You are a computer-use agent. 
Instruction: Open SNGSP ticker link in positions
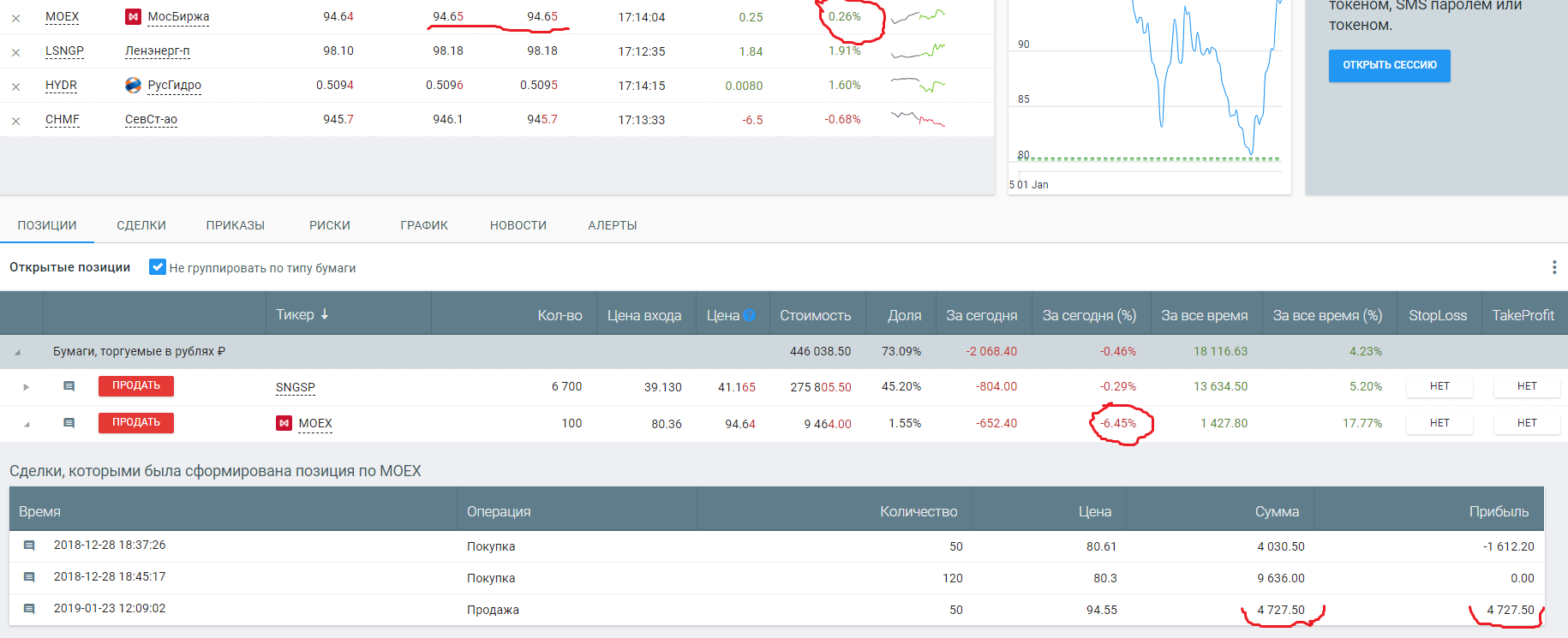point(296,387)
